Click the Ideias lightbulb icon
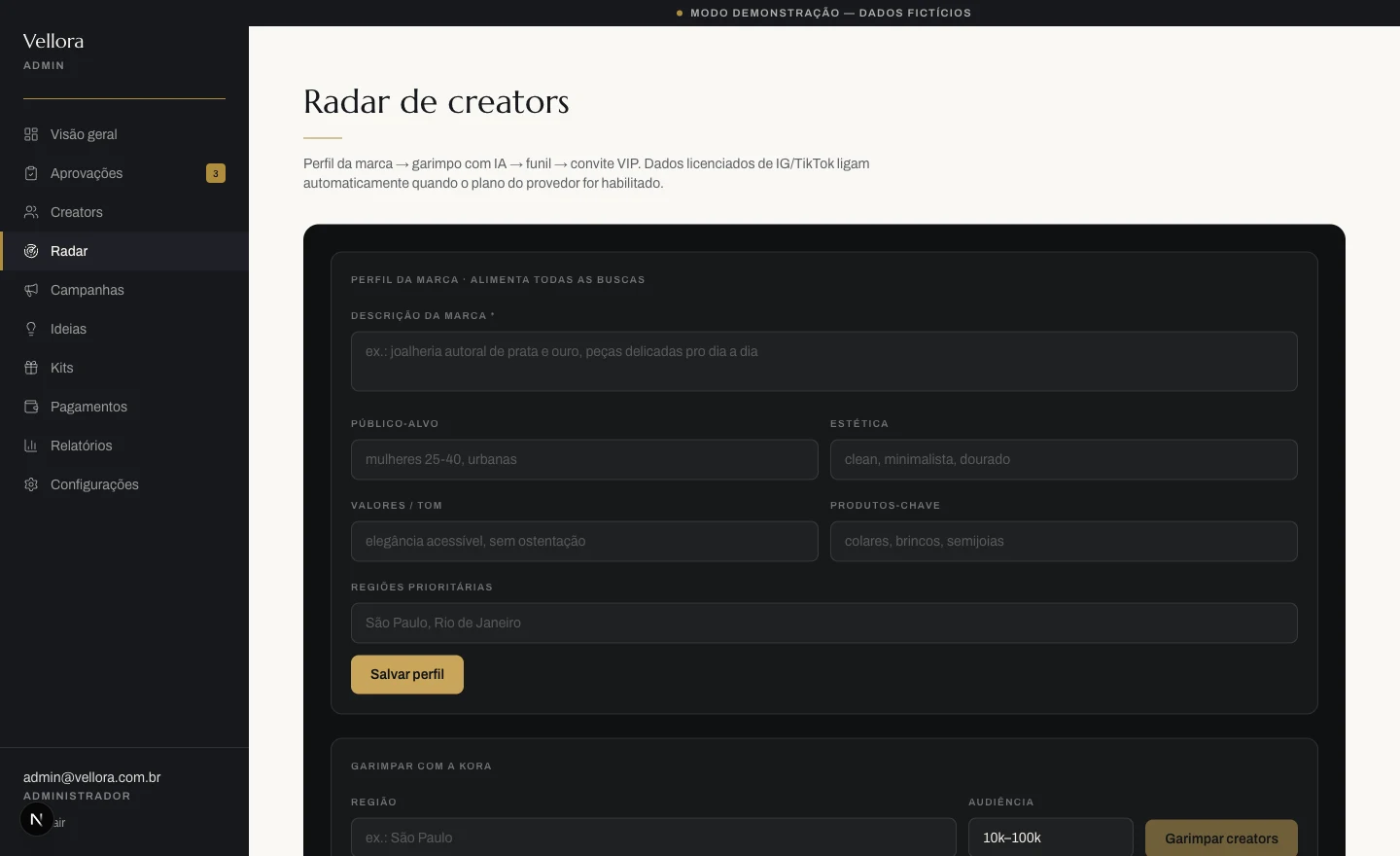This screenshot has width=1400, height=856. point(31,329)
